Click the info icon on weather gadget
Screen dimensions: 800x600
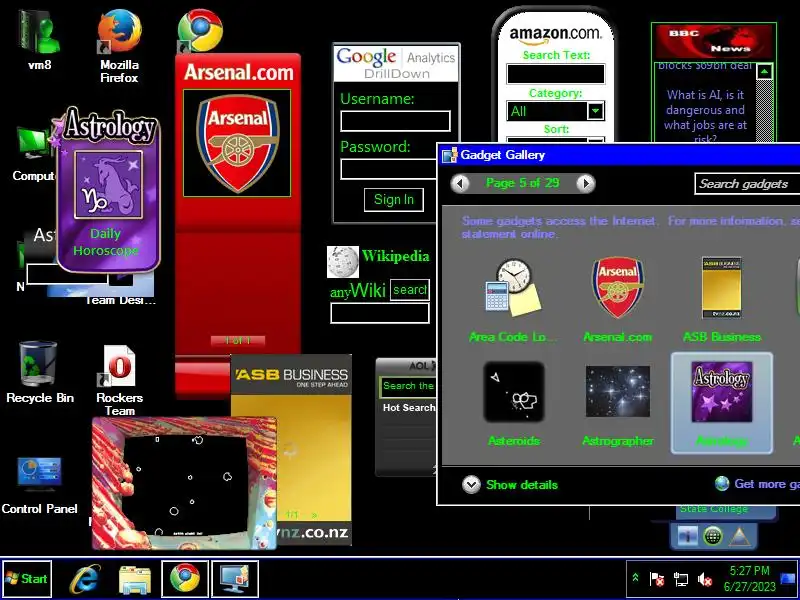pos(687,536)
